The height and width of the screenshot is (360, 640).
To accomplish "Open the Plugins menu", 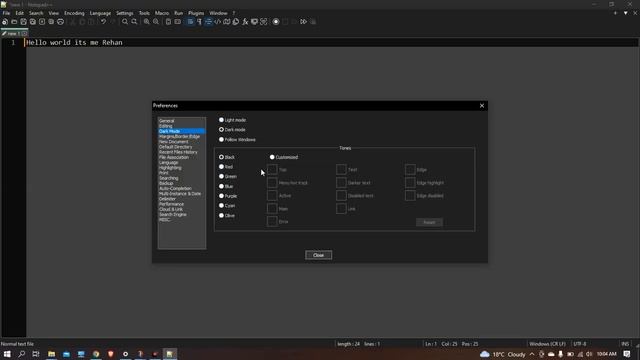I will coord(196,13).
